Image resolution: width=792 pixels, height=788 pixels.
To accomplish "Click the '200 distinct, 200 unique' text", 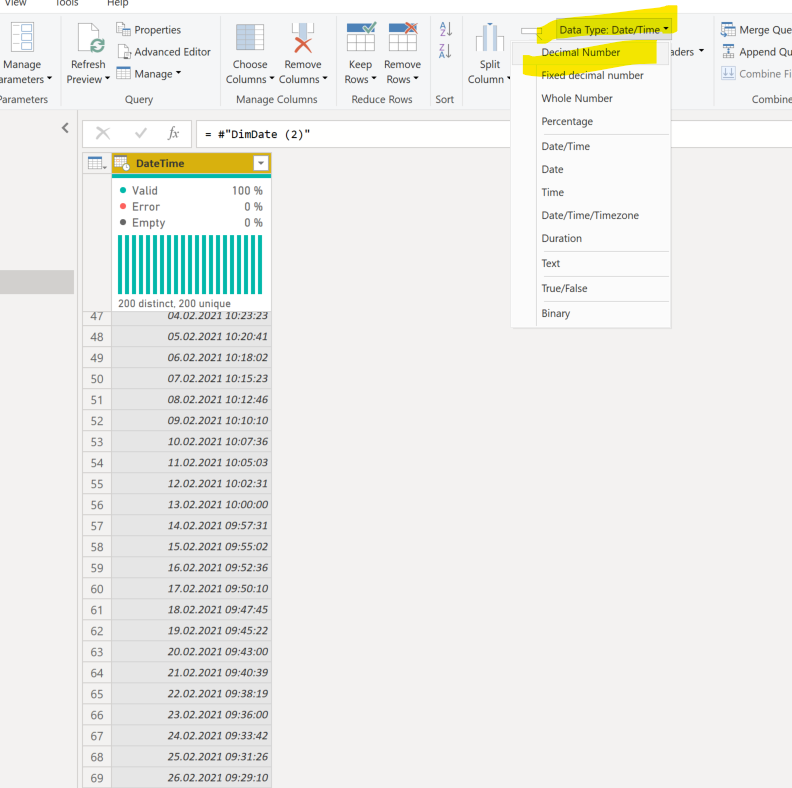I will tap(174, 303).
